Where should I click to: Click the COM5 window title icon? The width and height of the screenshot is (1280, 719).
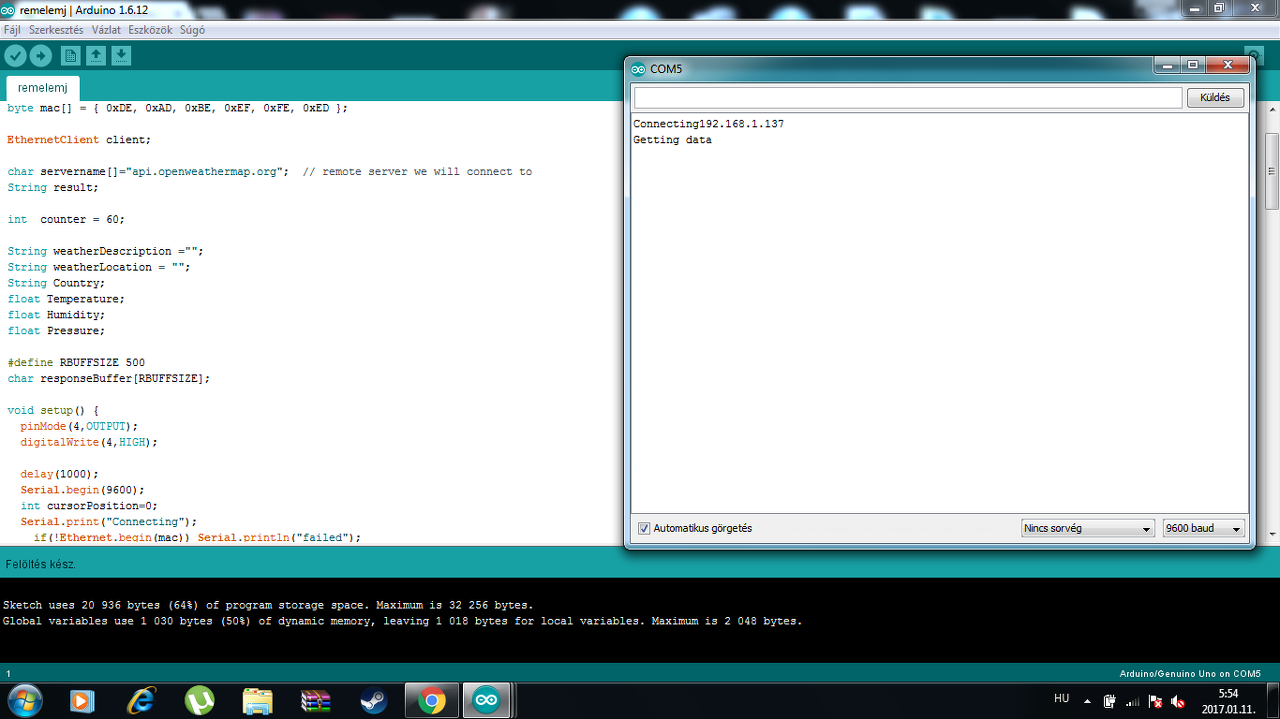click(x=639, y=69)
